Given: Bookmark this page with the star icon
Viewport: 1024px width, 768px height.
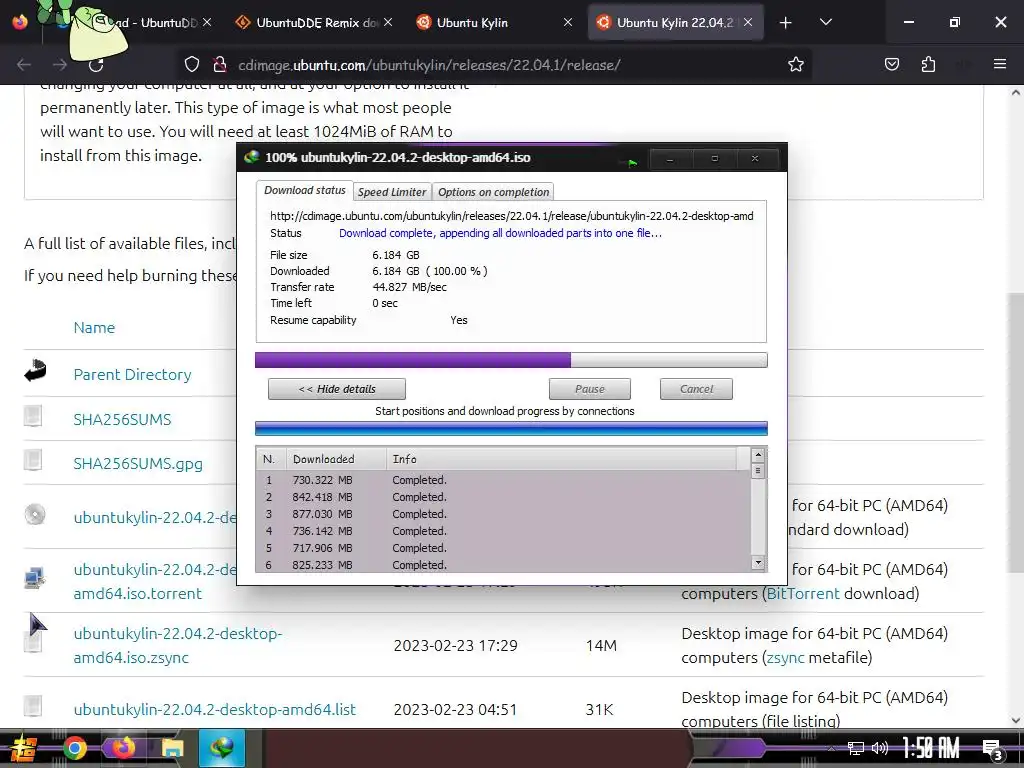Looking at the screenshot, I should 795,65.
